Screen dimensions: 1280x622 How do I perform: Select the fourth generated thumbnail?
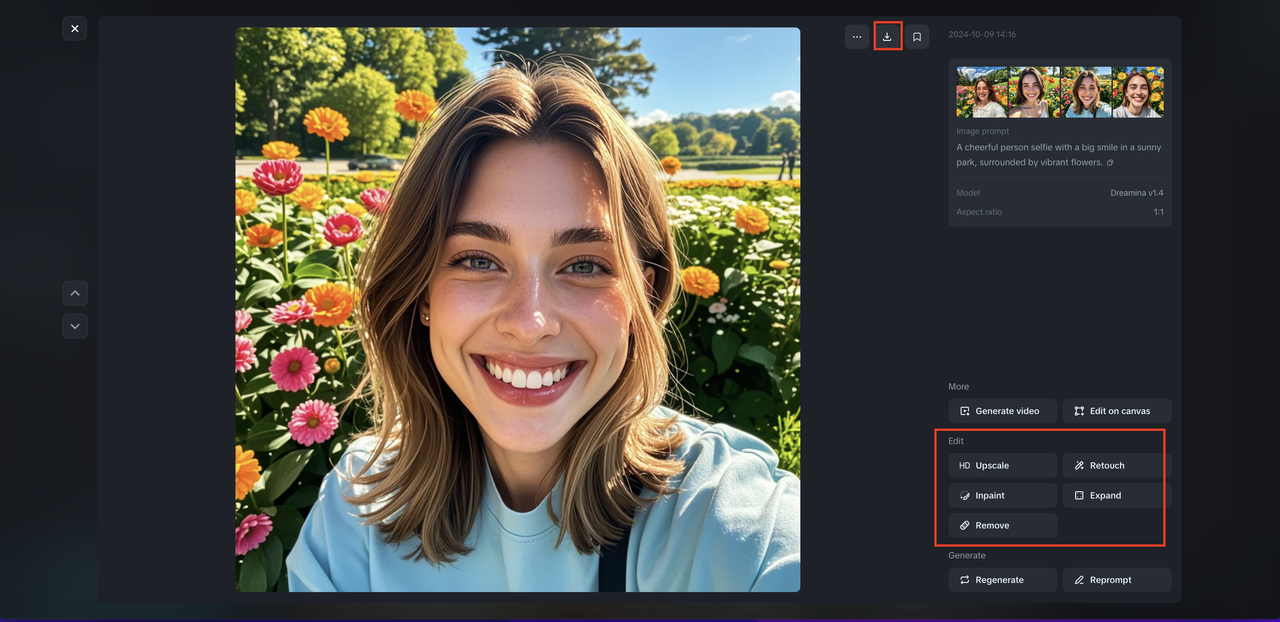(x=1138, y=92)
